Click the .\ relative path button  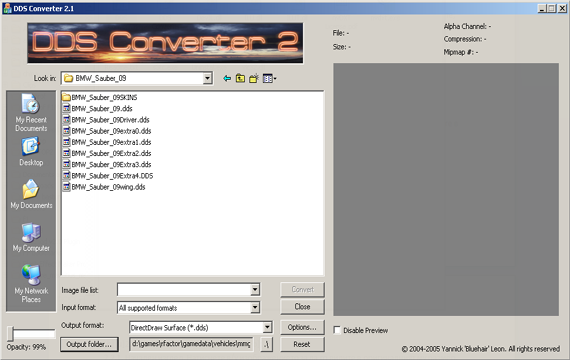[266, 344]
